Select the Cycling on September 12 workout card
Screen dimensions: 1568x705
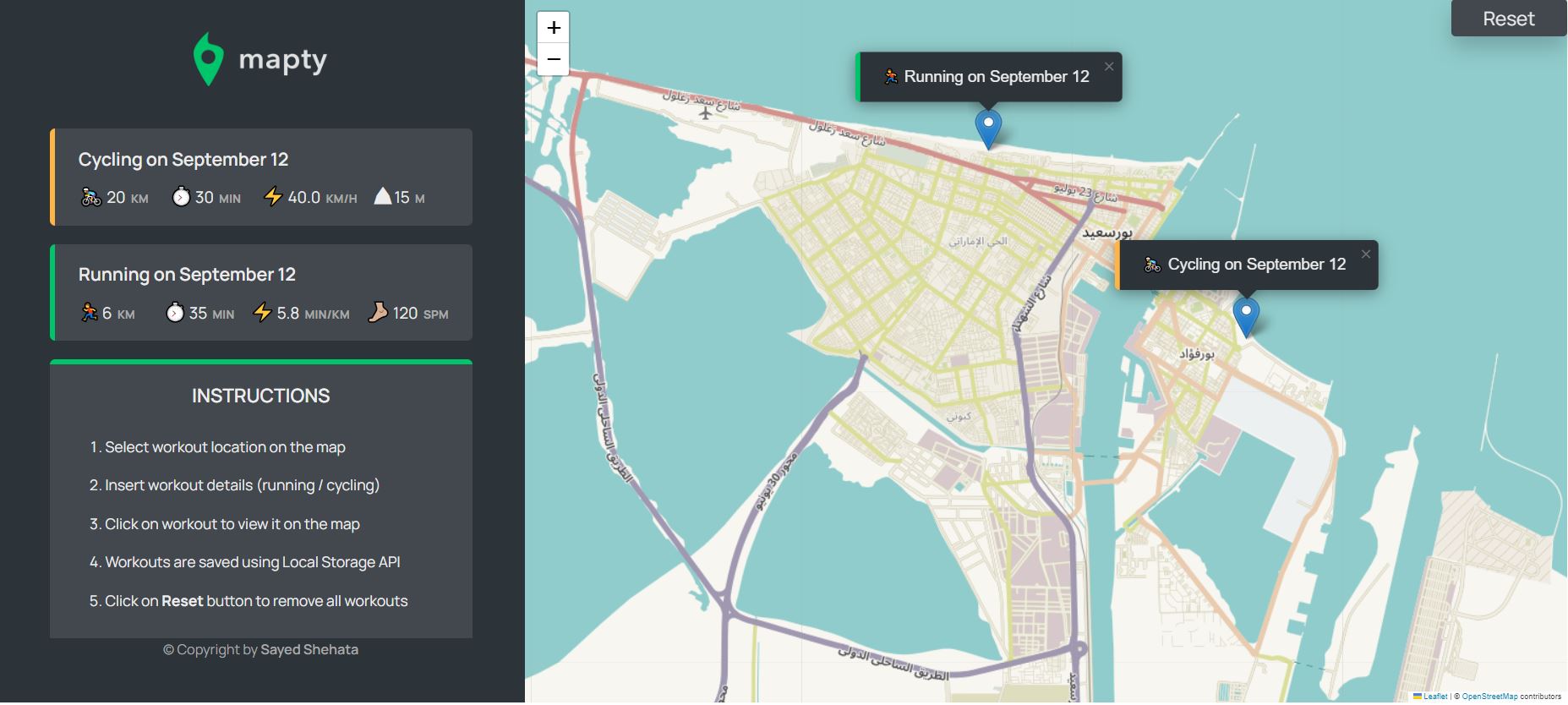(261, 178)
